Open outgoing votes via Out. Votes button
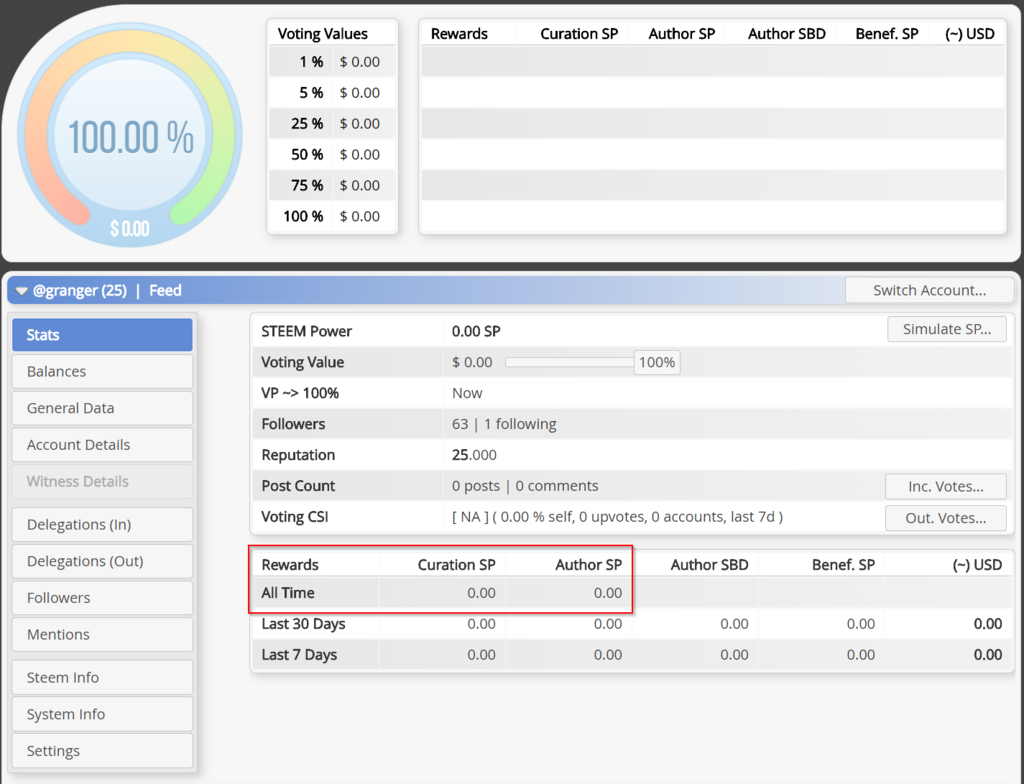1024x784 pixels. coord(945,518)
